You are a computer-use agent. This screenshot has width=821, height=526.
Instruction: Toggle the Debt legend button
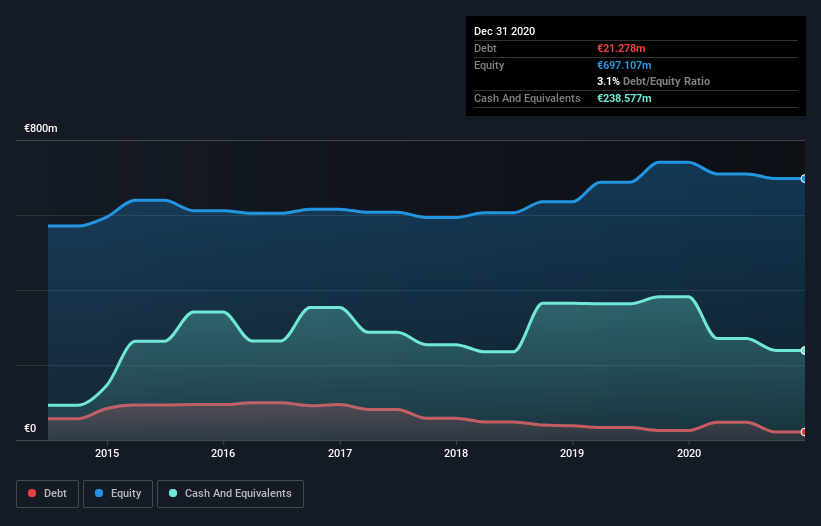click(x=48, y=494)
